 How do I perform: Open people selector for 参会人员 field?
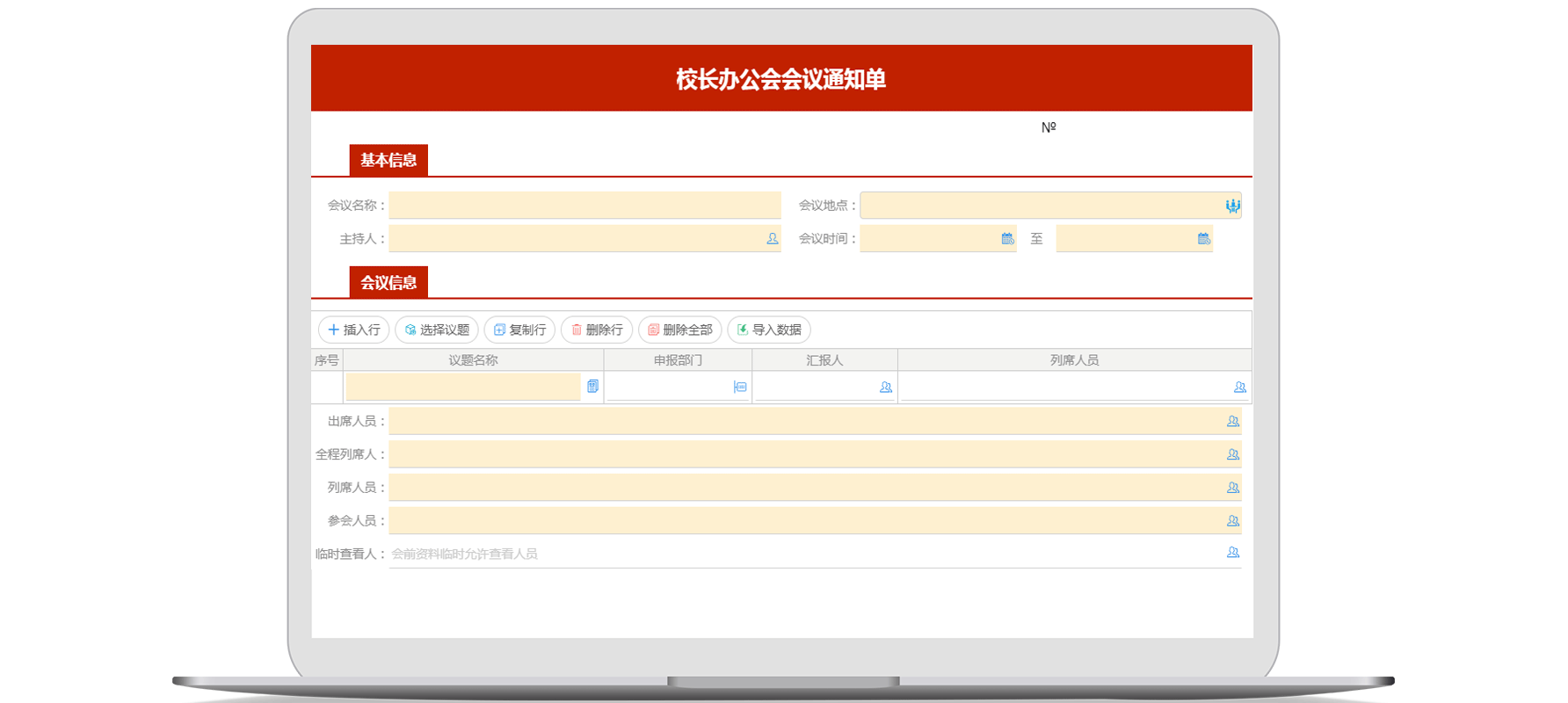(1232, 521)
